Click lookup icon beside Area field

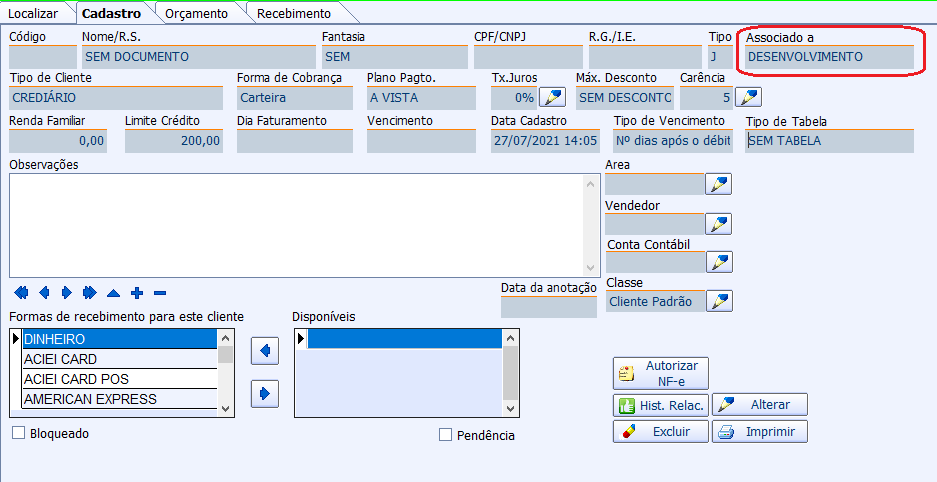tap(719, 184)
